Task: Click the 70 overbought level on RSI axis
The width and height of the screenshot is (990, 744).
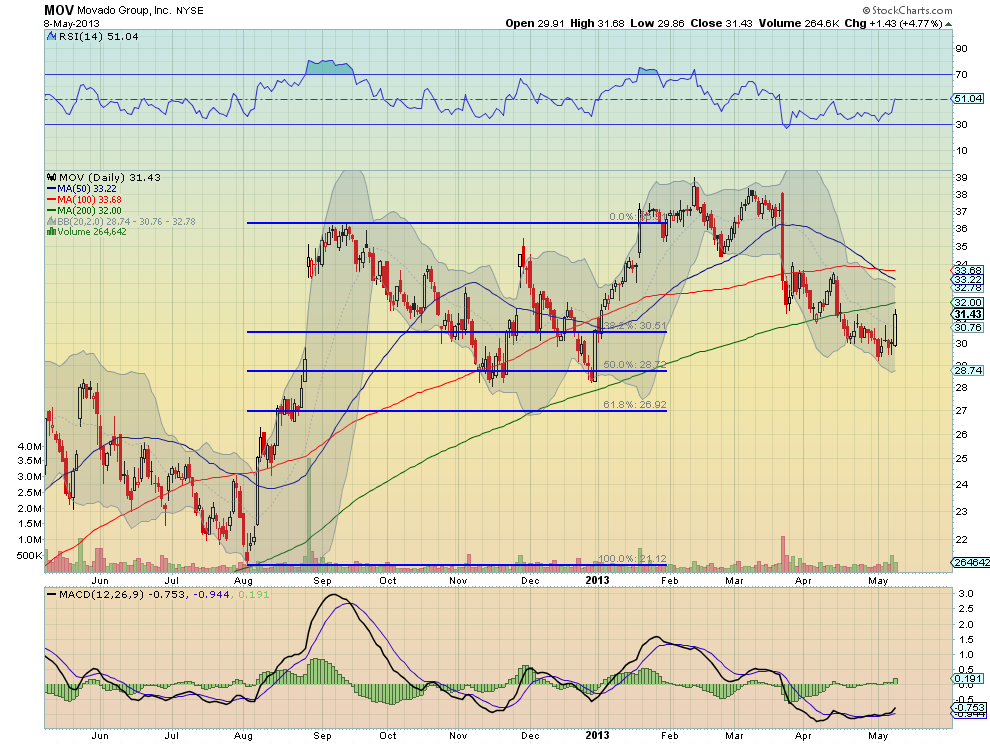Action: pos(961,75)
